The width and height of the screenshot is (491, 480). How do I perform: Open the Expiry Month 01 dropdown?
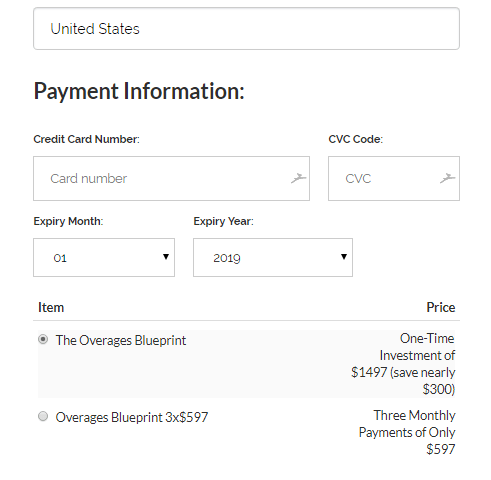click(x=104, y=257)
